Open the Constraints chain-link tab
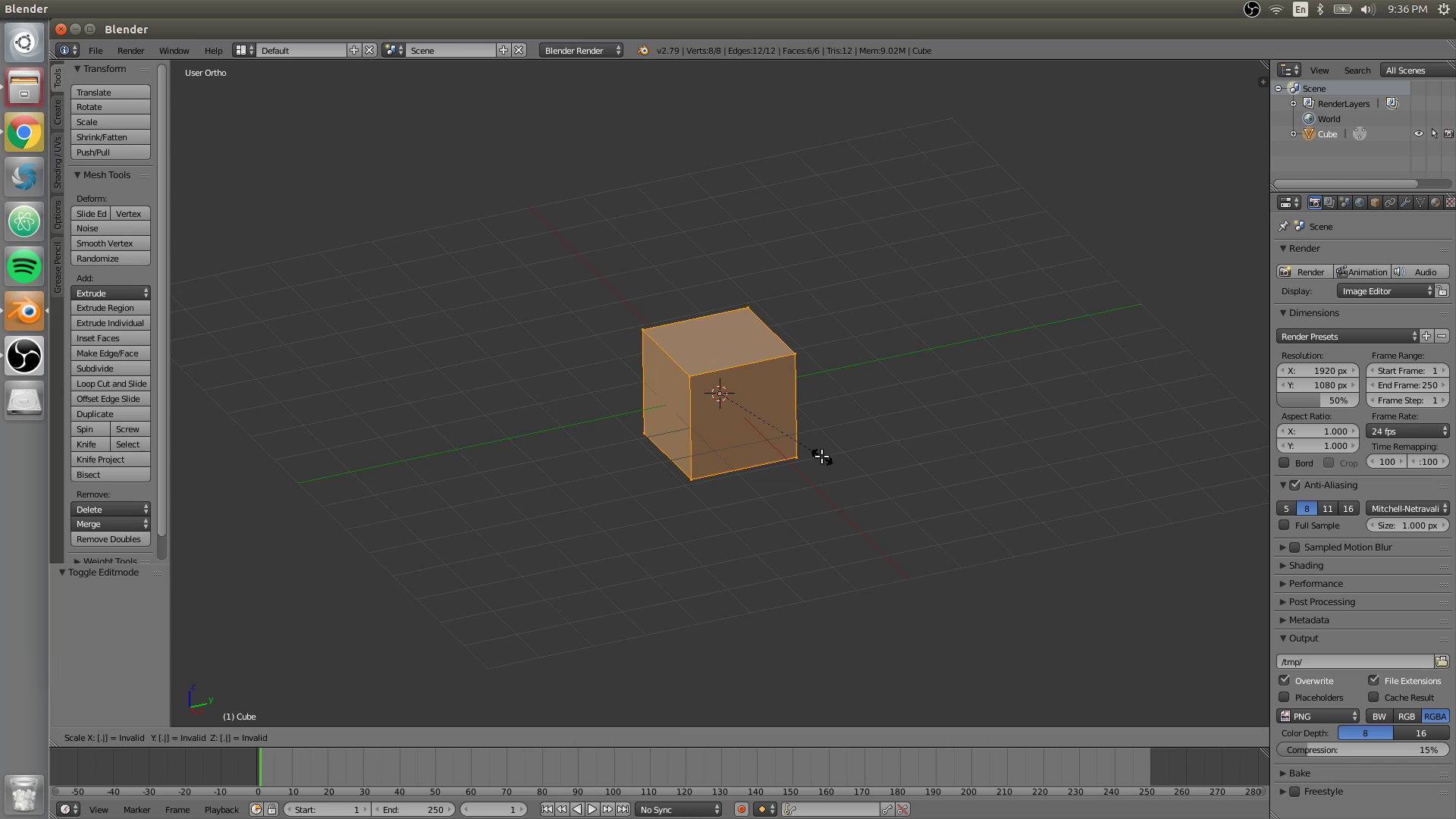1456x819 pixels. (x=1390, y=202)
